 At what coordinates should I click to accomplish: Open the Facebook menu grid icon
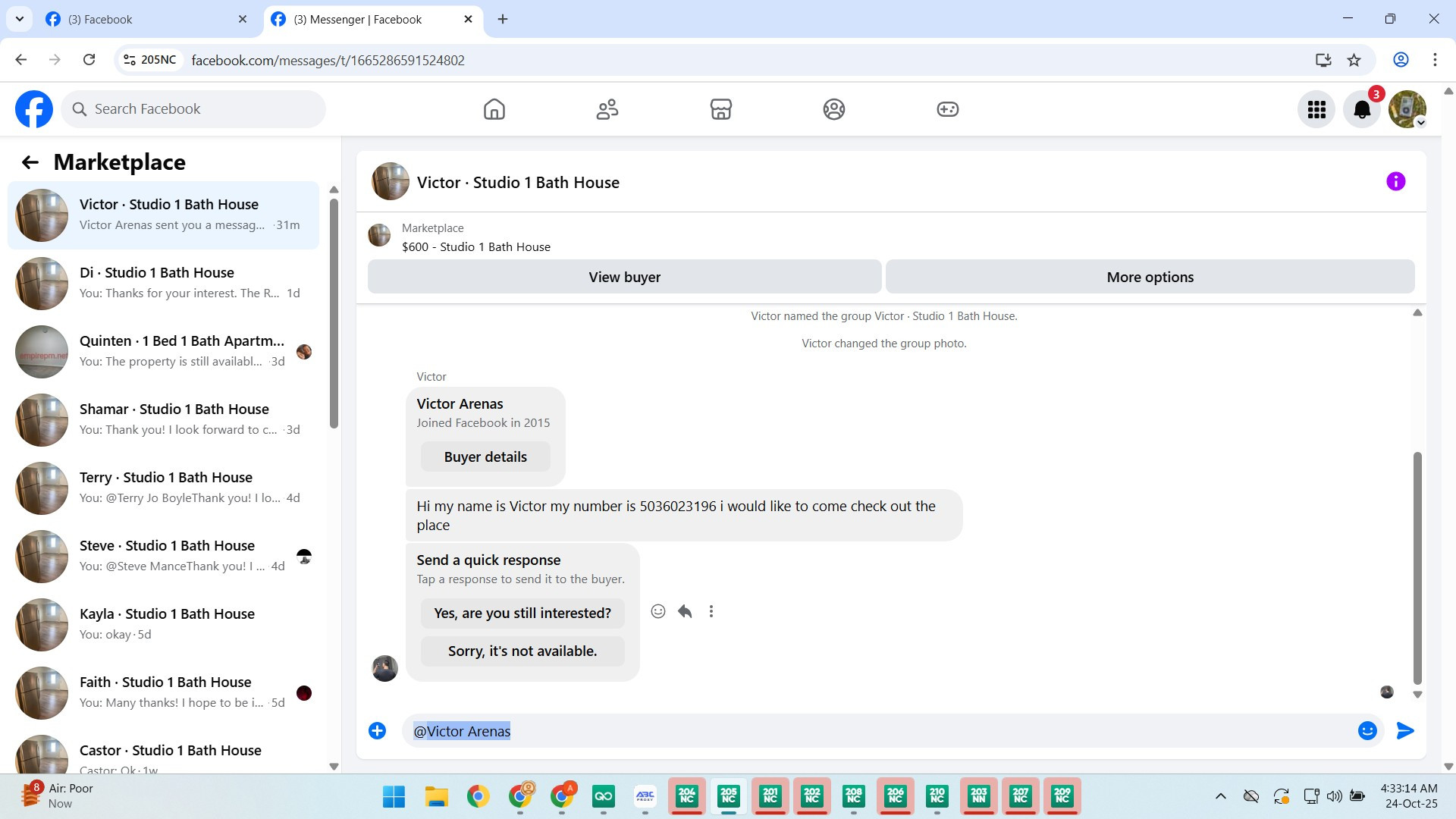point(1316,109)
